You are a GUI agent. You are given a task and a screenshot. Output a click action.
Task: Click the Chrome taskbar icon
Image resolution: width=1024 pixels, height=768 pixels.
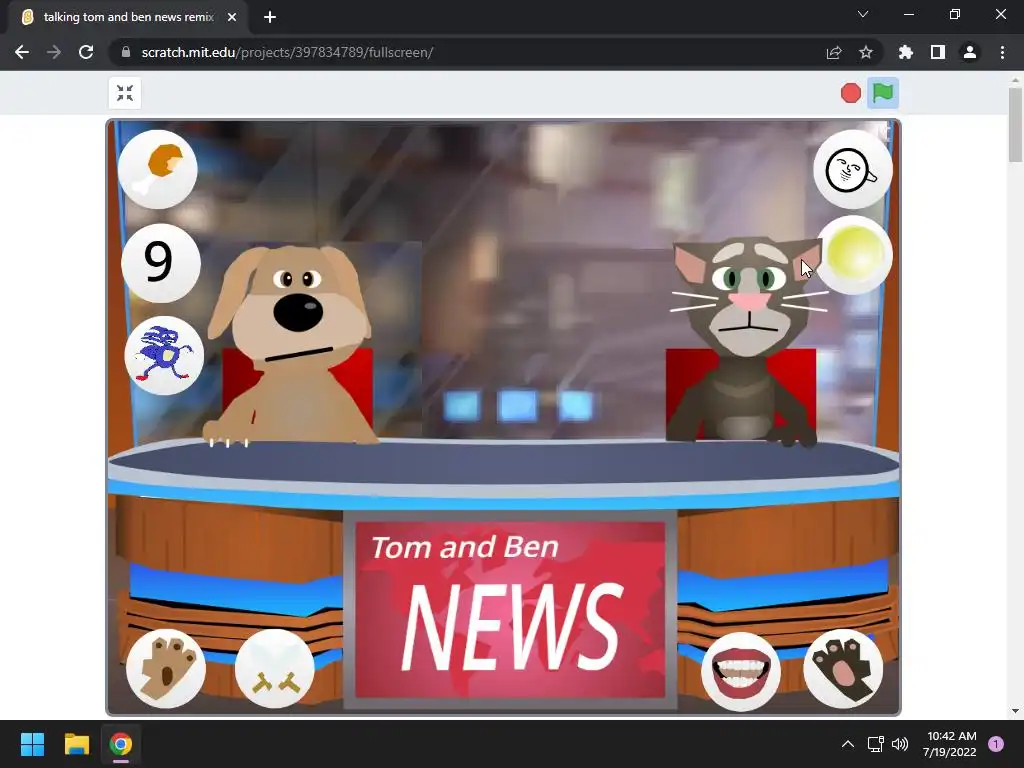pyautogui.click(x=120, y=744)
